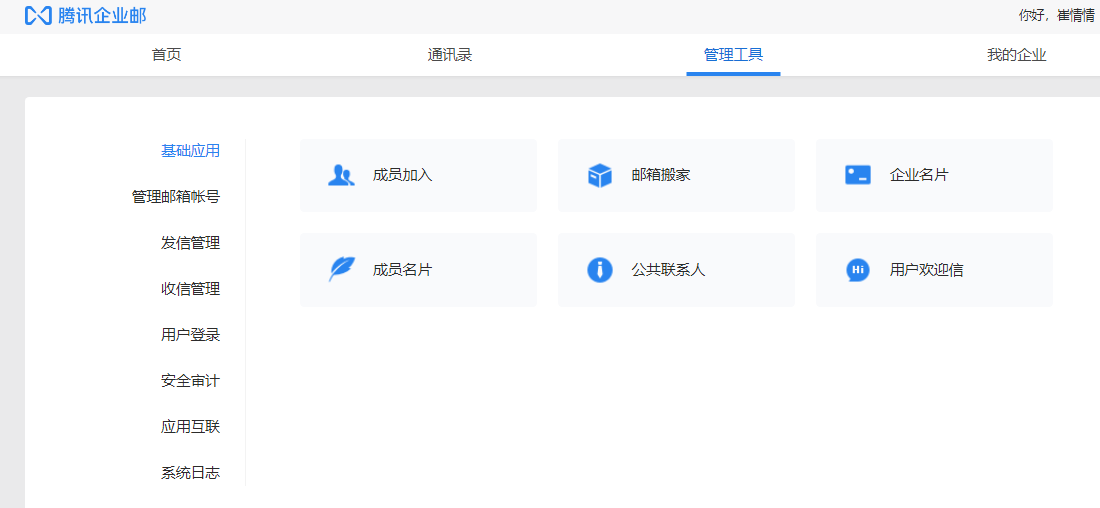
Task: Choose 收信管理 from the sidebar
Action: (x=190, y=289)
